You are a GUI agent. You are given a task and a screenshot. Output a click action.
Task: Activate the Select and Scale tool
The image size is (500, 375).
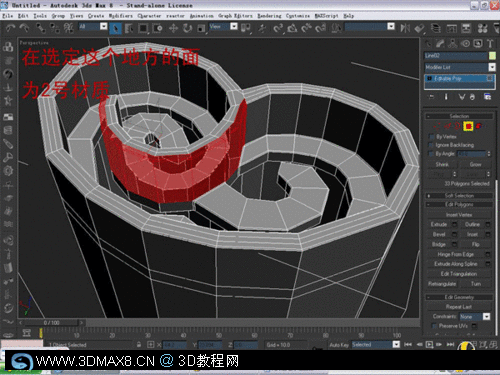(201, 28)
